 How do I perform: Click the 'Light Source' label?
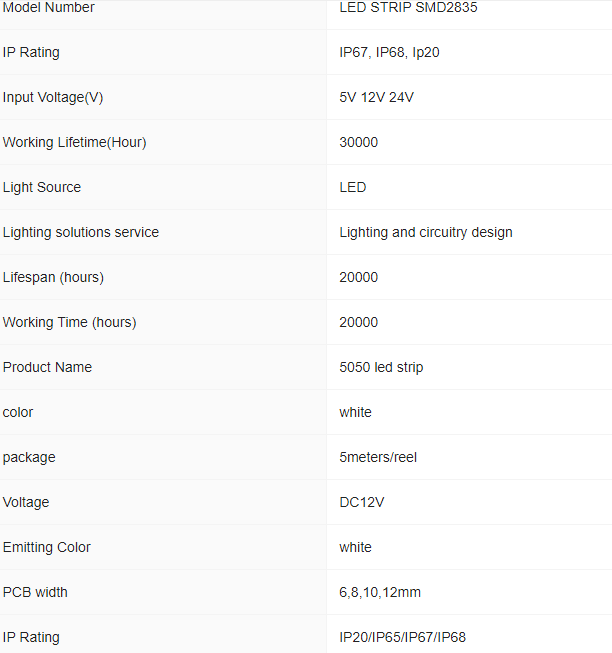pos(42,187)
